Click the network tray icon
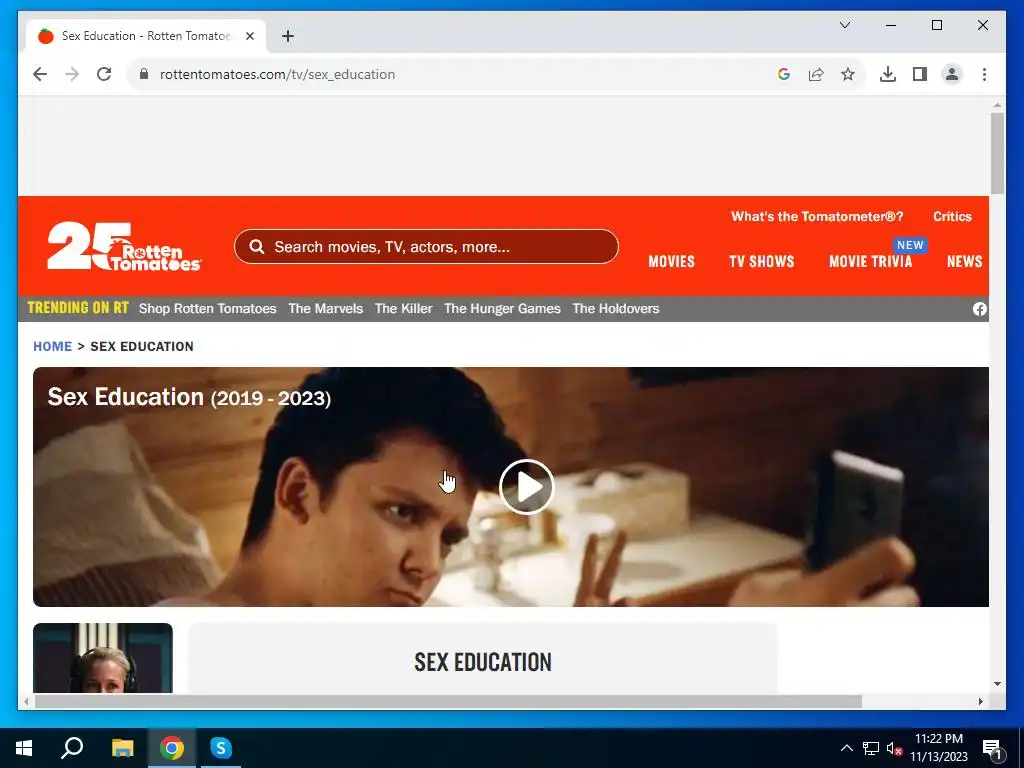Screen dimensions: 1024x768 871,748
